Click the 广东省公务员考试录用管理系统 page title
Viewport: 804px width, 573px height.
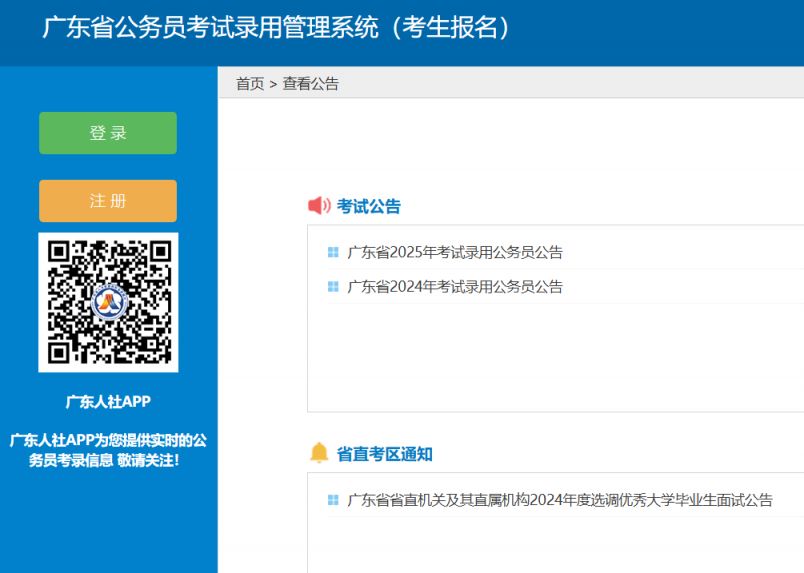coord(276,27)
